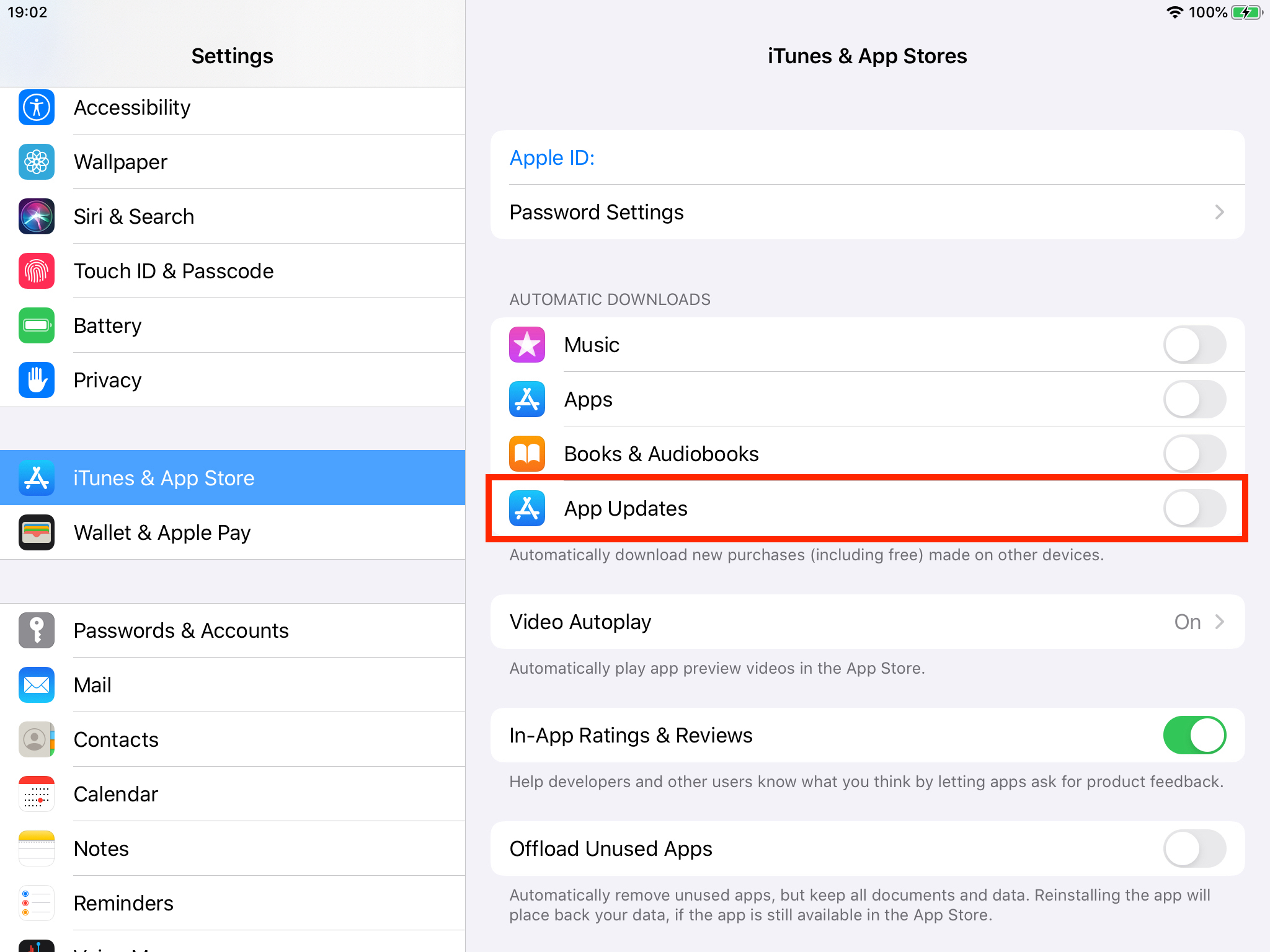Disable In-App Ratings & Reviews toggle
Screen dimensions: 1270x952
tap(1194, 735)
